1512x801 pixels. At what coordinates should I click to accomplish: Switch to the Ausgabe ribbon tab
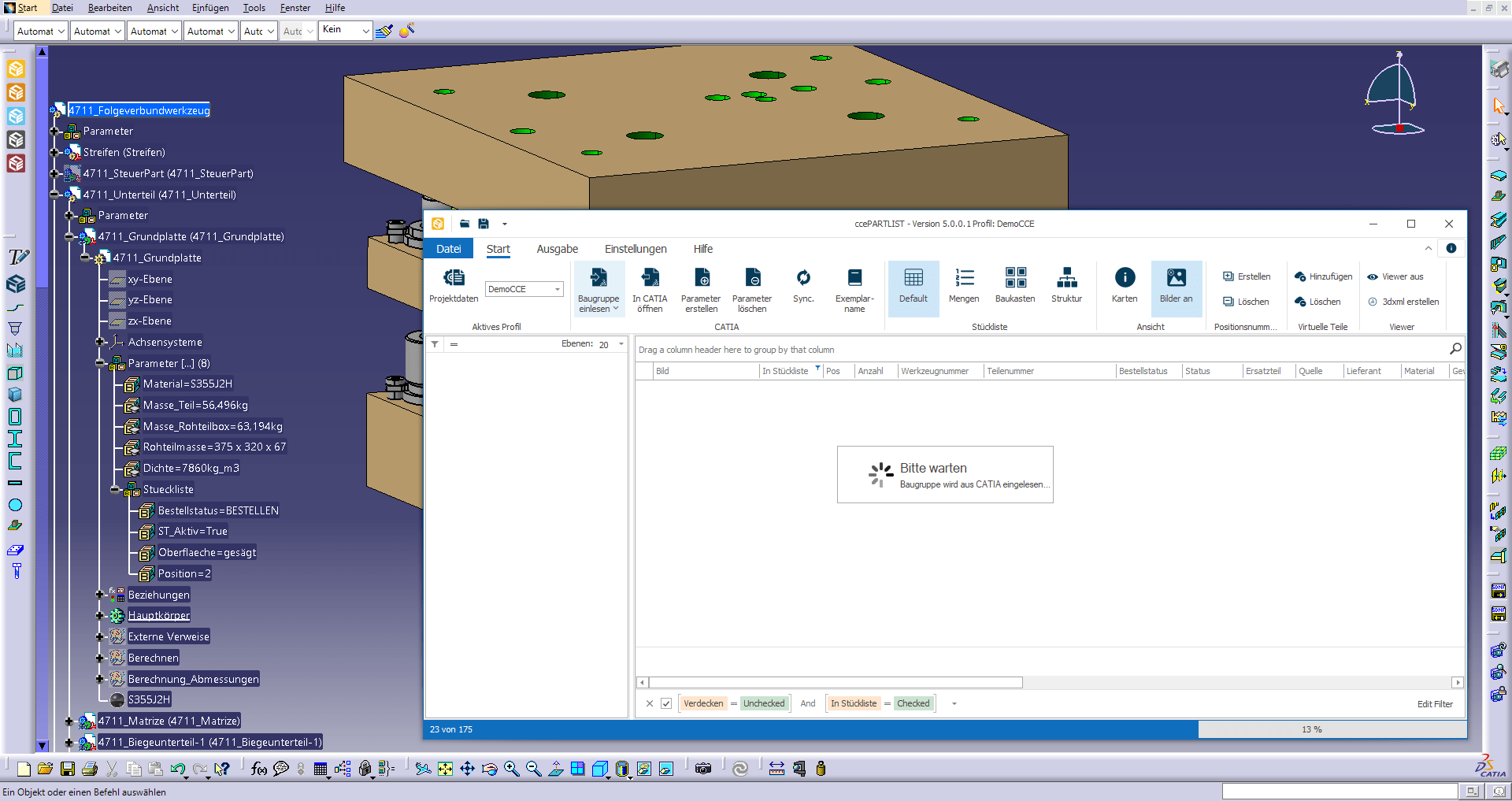[558, 249]
